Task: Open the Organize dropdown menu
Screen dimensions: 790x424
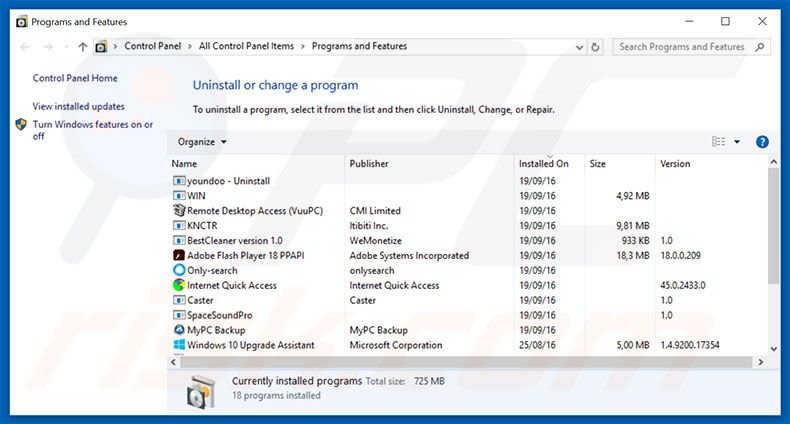Action: (202, 142)
